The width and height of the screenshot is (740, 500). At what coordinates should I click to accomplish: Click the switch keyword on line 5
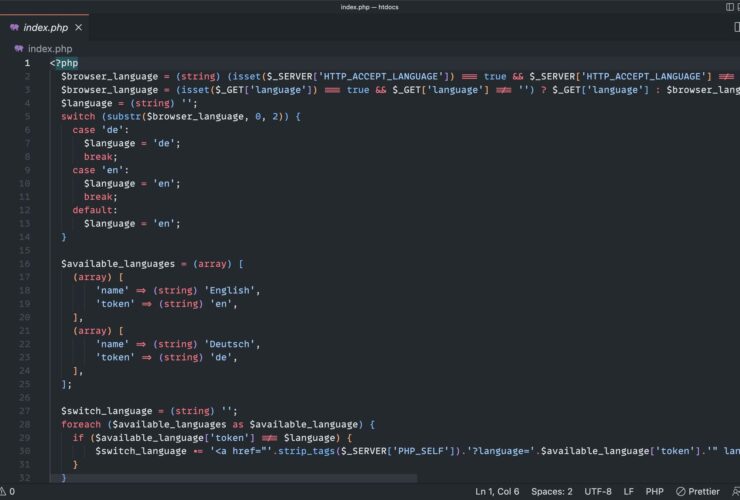pyautogui.click(x=78, y=117)
